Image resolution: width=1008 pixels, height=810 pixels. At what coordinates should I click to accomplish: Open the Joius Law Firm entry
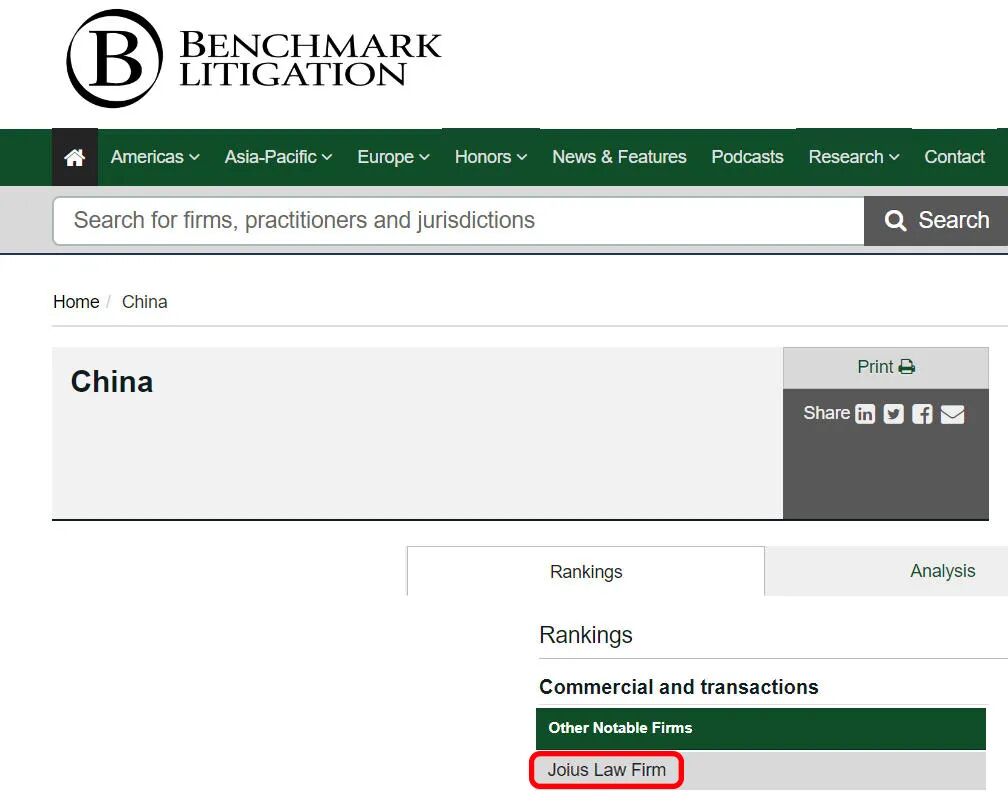pos(606,770)
